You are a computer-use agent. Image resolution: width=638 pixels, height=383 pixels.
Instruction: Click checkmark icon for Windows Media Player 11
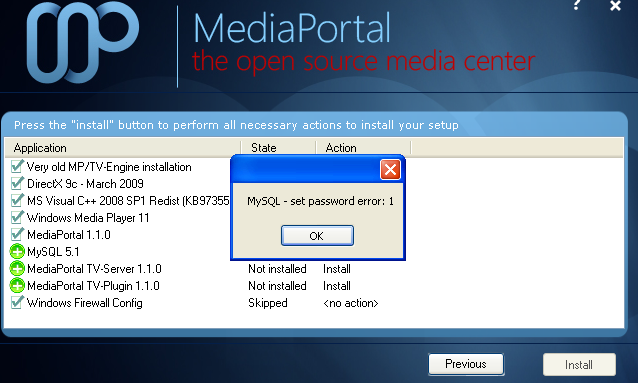(17, 218)
